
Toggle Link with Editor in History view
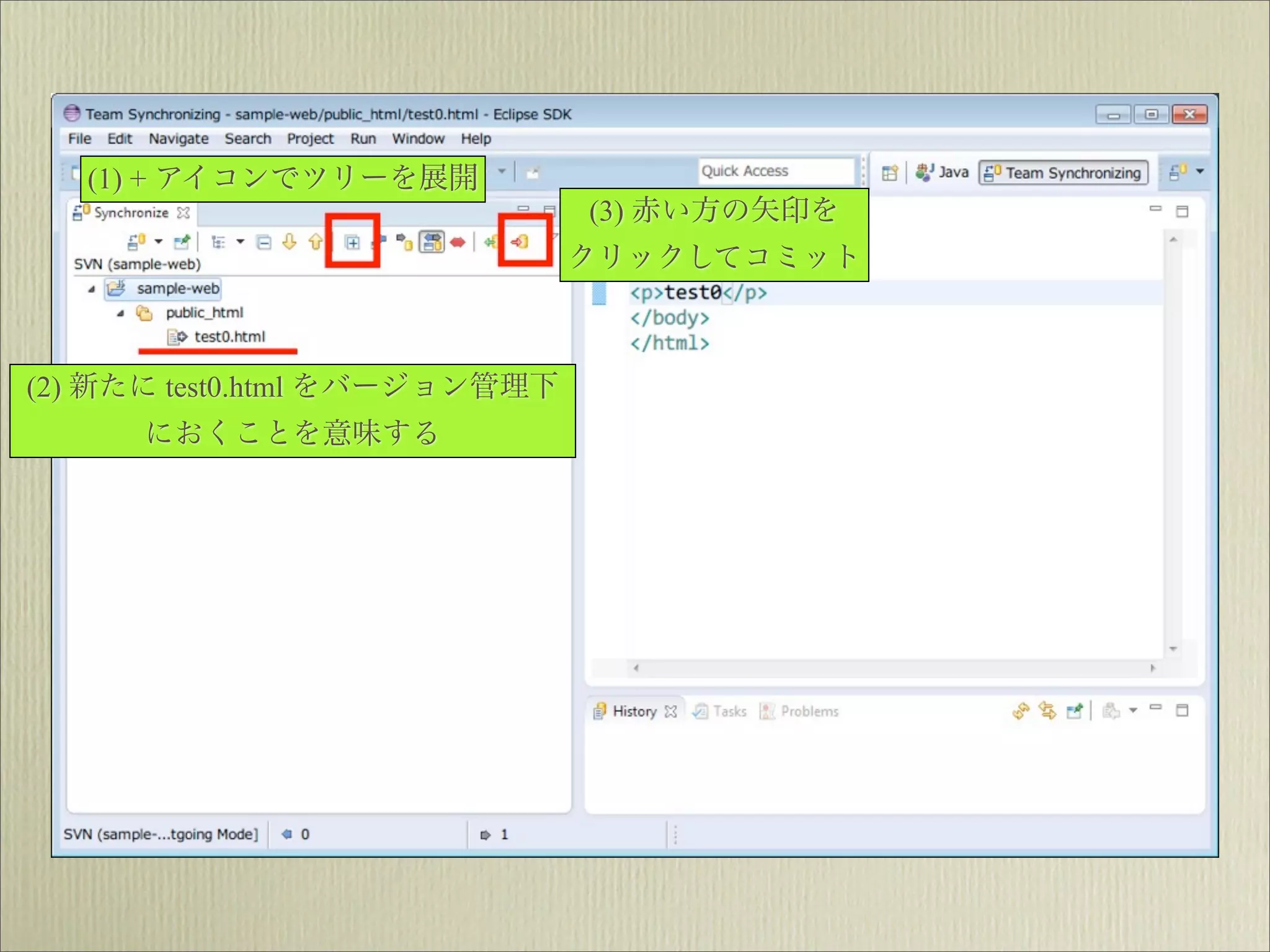click(x=1047, y=711)
